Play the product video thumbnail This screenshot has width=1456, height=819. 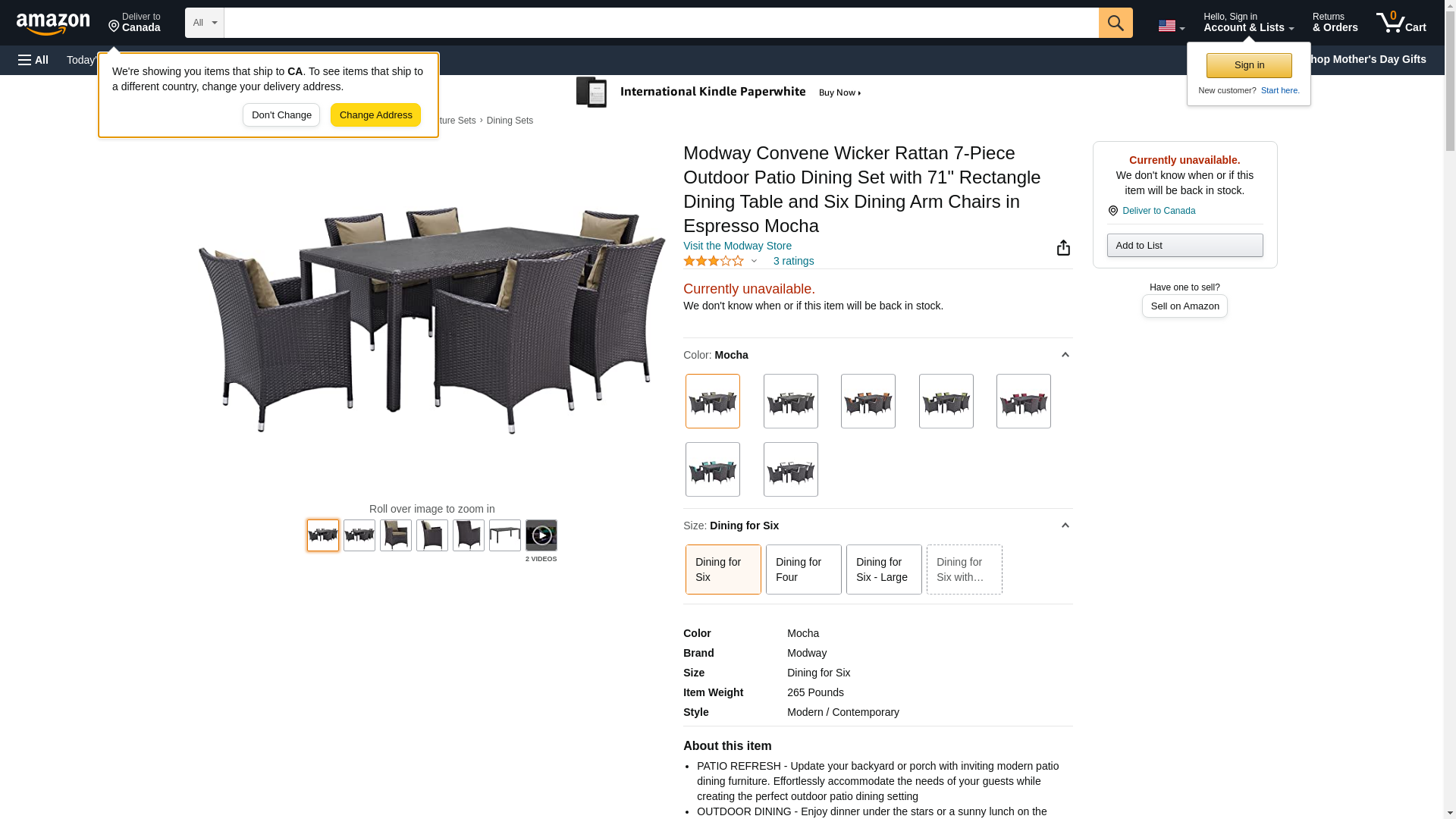tap(541, 535)
